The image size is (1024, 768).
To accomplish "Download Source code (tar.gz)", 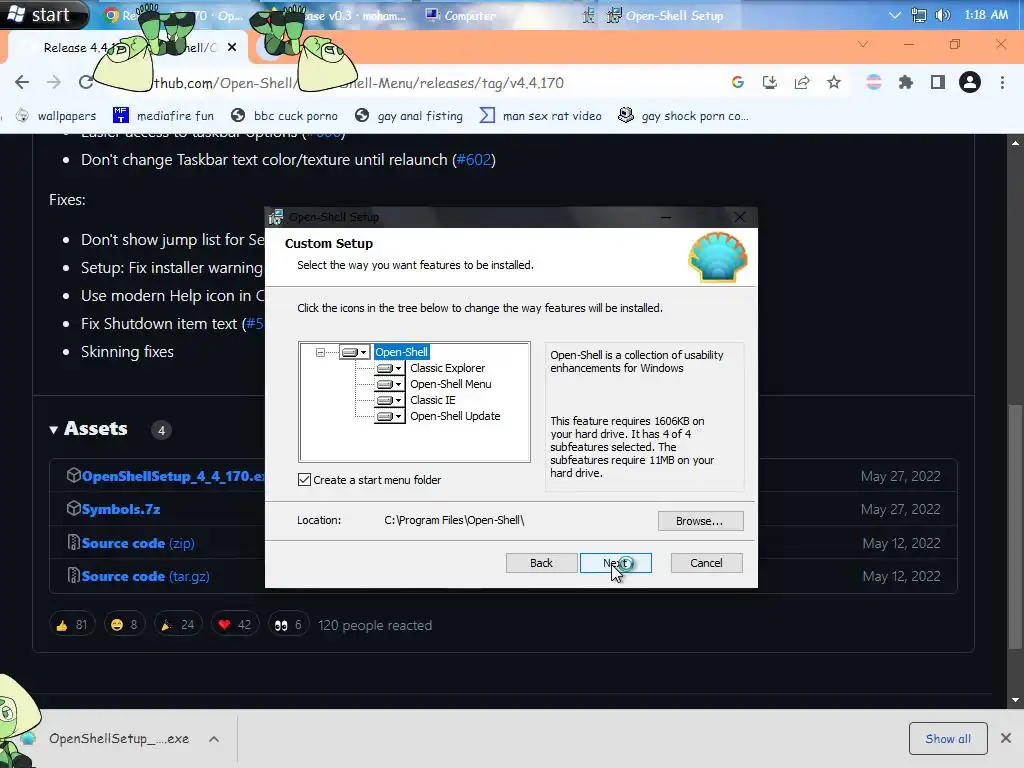I will 146,577.
